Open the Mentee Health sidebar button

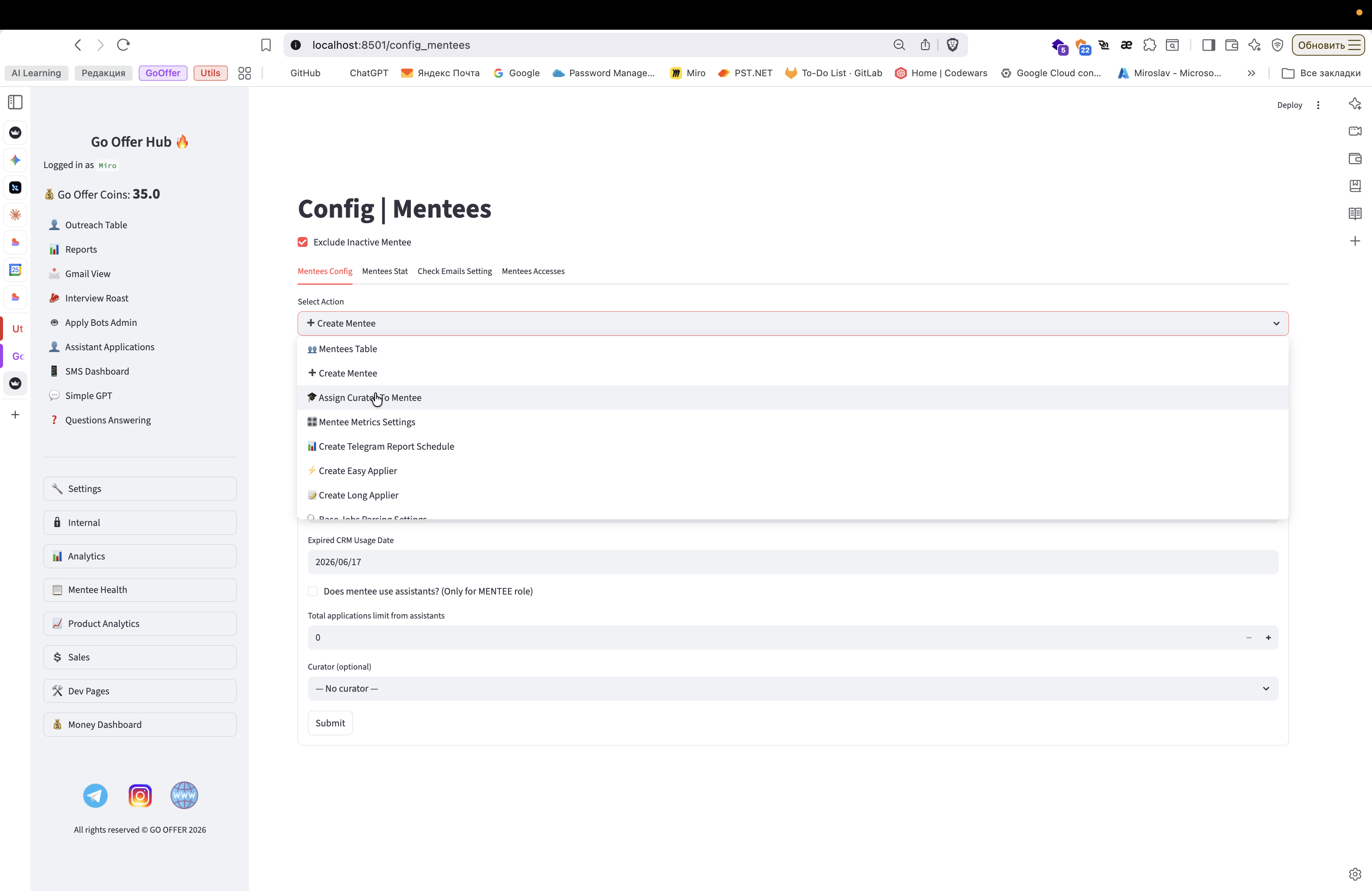click(x=139, y=590)
